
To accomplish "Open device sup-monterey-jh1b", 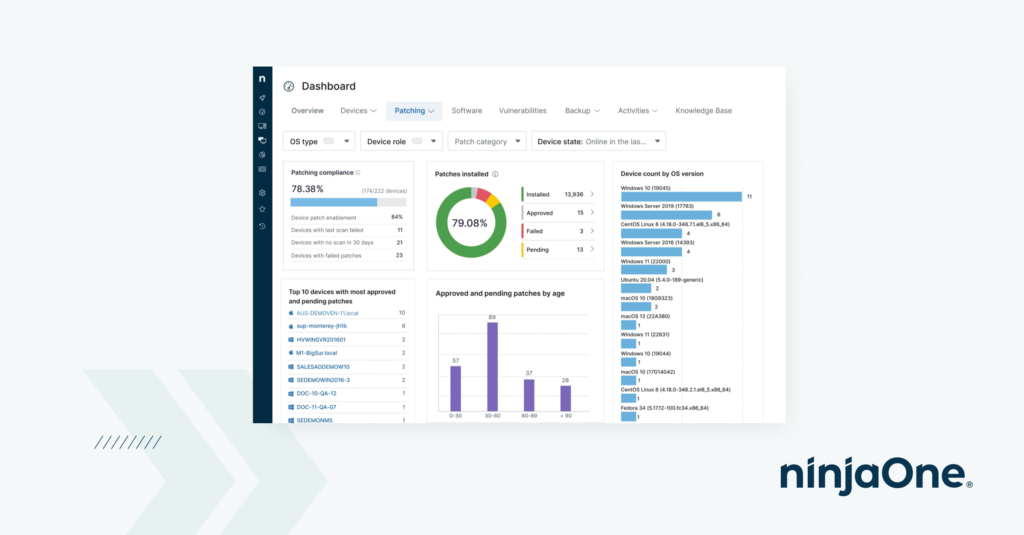I will point(321,326).
